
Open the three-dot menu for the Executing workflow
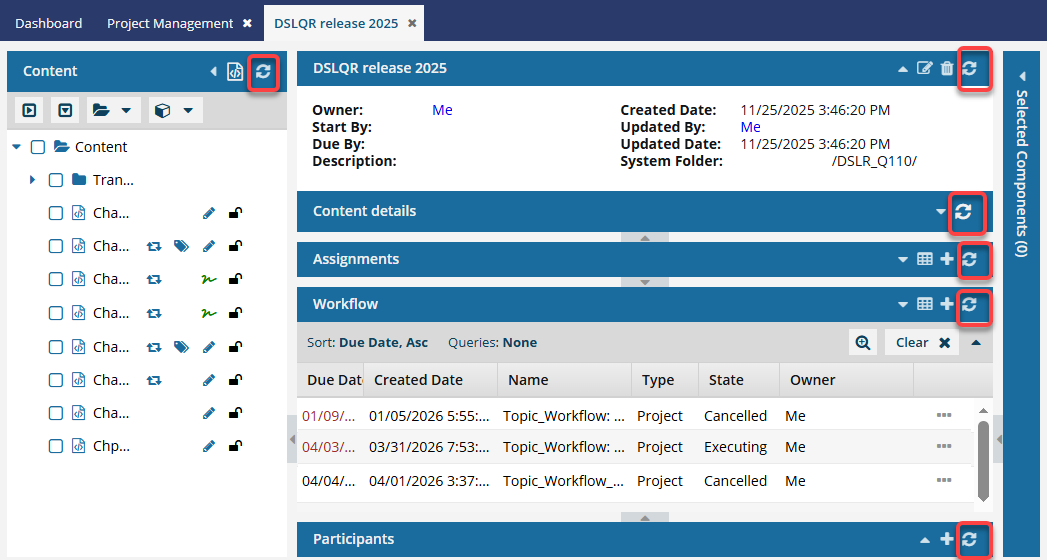click(943, 447)
